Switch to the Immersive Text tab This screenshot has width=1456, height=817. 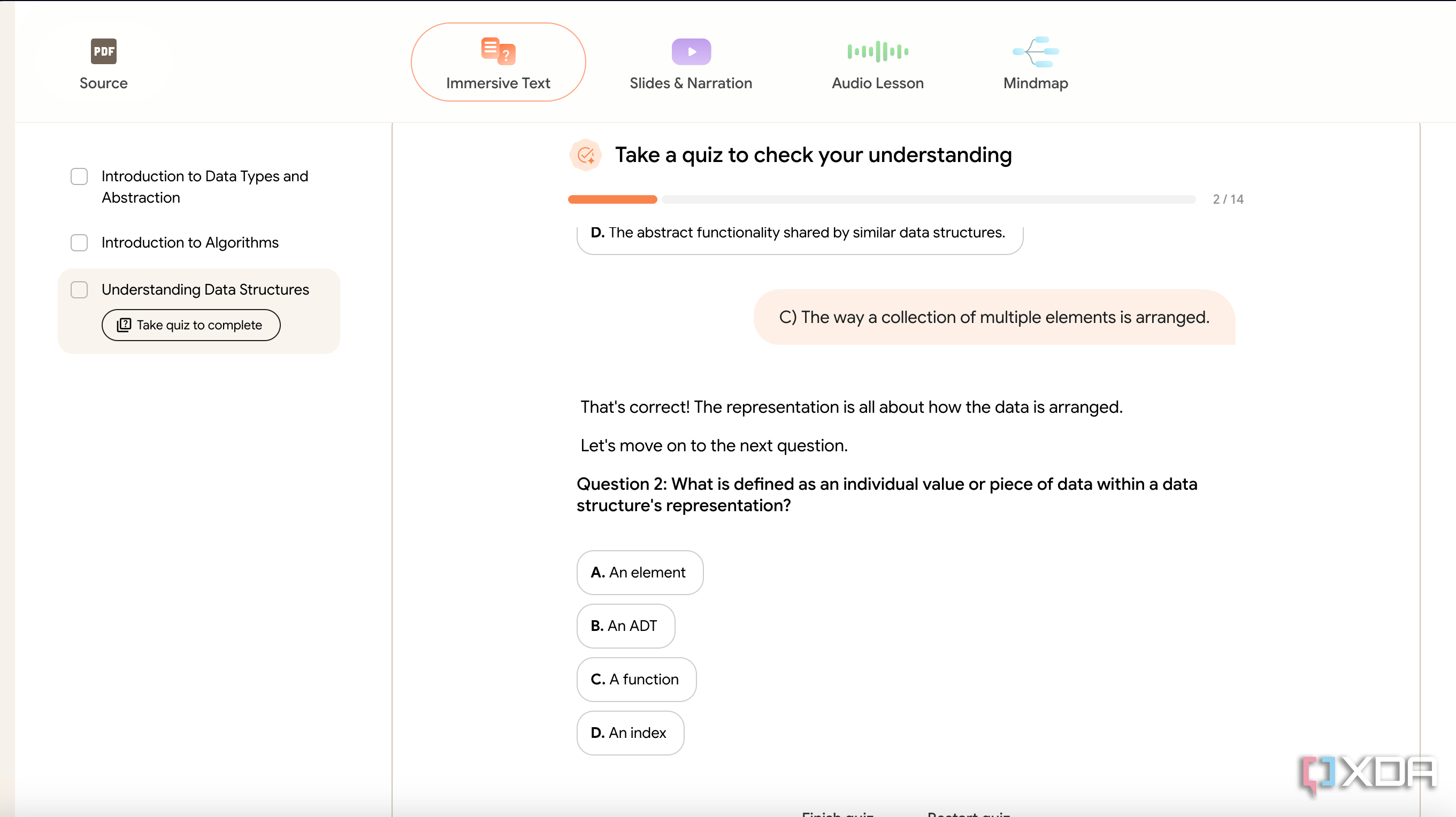pos(498,62)
